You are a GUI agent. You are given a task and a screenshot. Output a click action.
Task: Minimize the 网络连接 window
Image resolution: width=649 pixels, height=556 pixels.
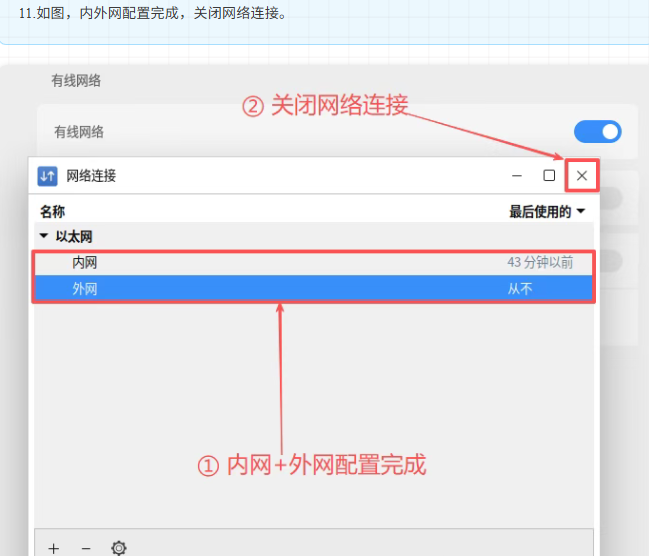click(517, 176)
